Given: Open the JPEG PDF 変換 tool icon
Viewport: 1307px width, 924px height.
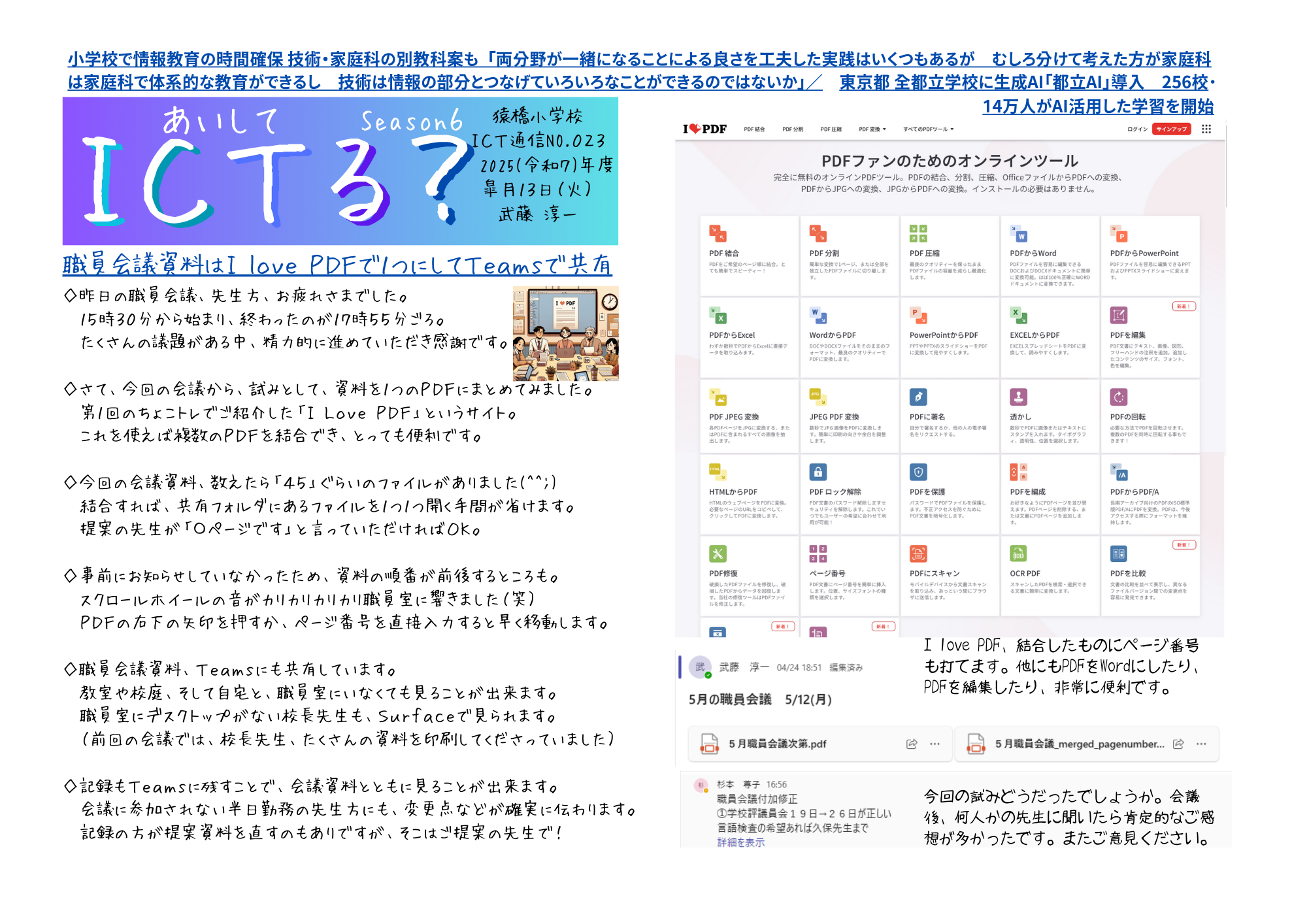Looking at the screenshot, I should (818, 397).
